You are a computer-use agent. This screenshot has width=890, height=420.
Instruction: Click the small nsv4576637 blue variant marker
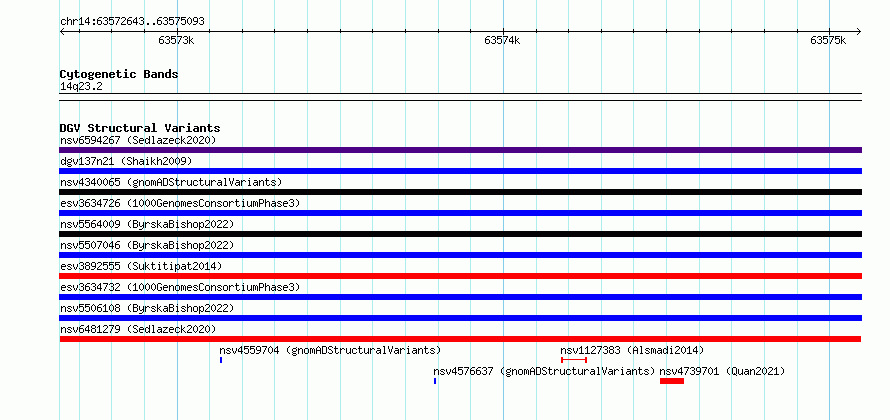(x=435, y=381)
